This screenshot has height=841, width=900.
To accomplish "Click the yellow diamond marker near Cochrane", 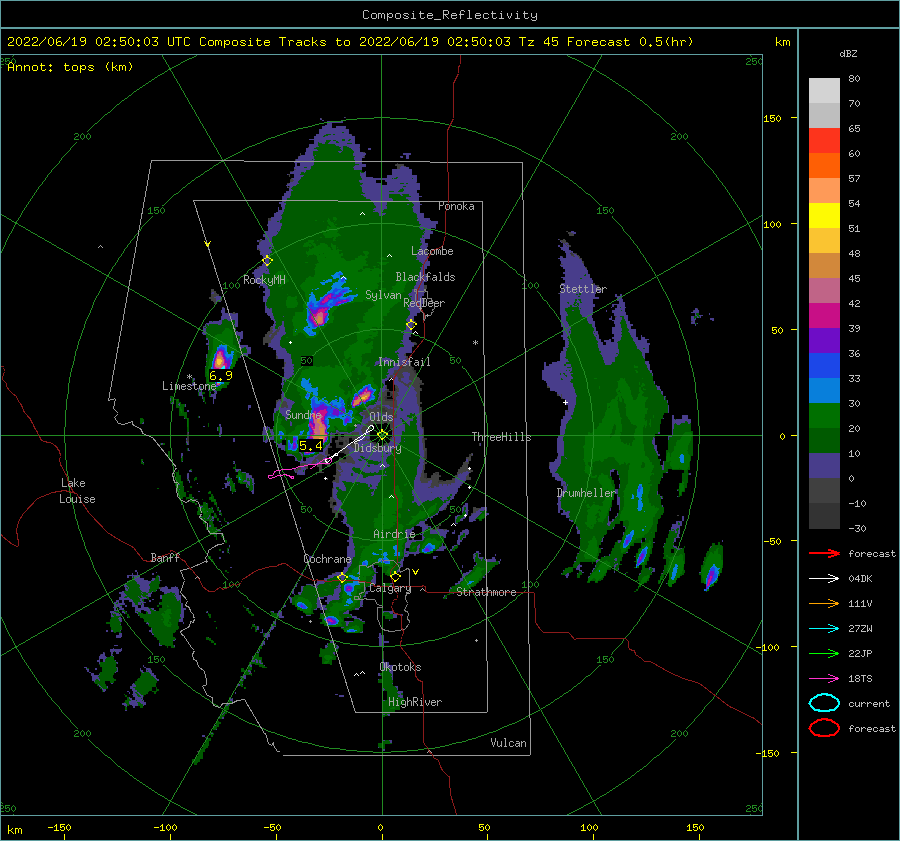I will pos(342,578).
